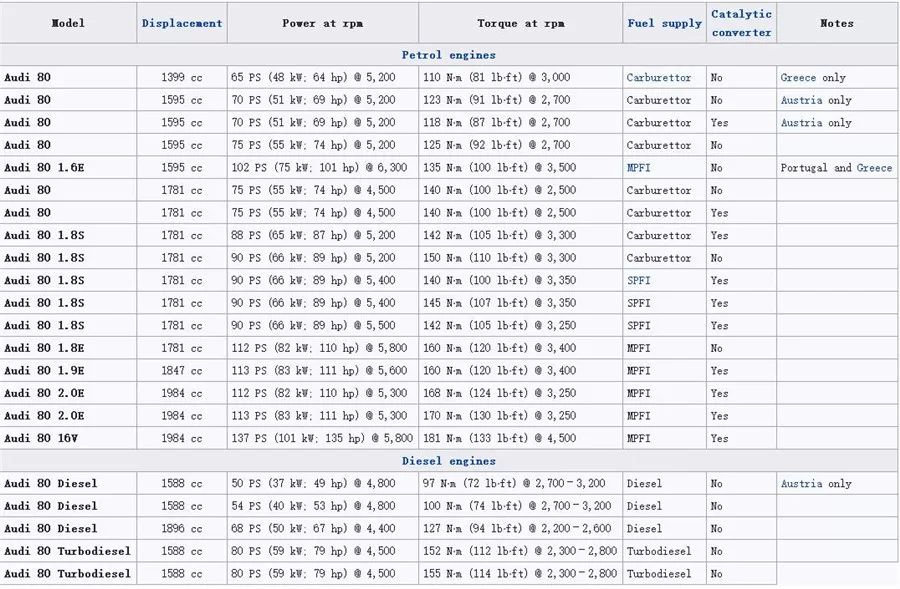Click '155 N·m (114 lb·ft) @ 2,300–2,800' cell
900x589 pixels.
click(x=521, y=574)
